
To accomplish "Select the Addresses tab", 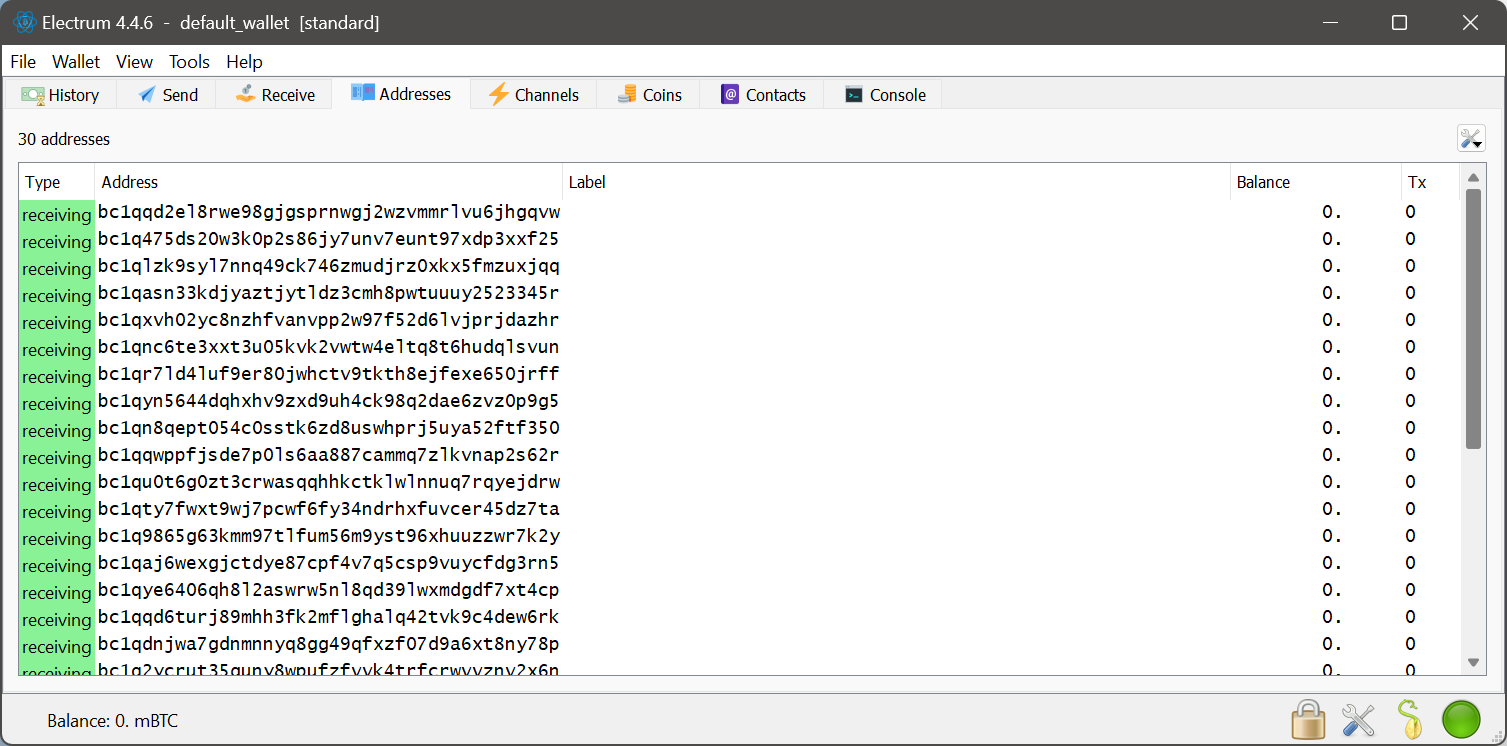I will pyautogui.click(x=401, y=94).
